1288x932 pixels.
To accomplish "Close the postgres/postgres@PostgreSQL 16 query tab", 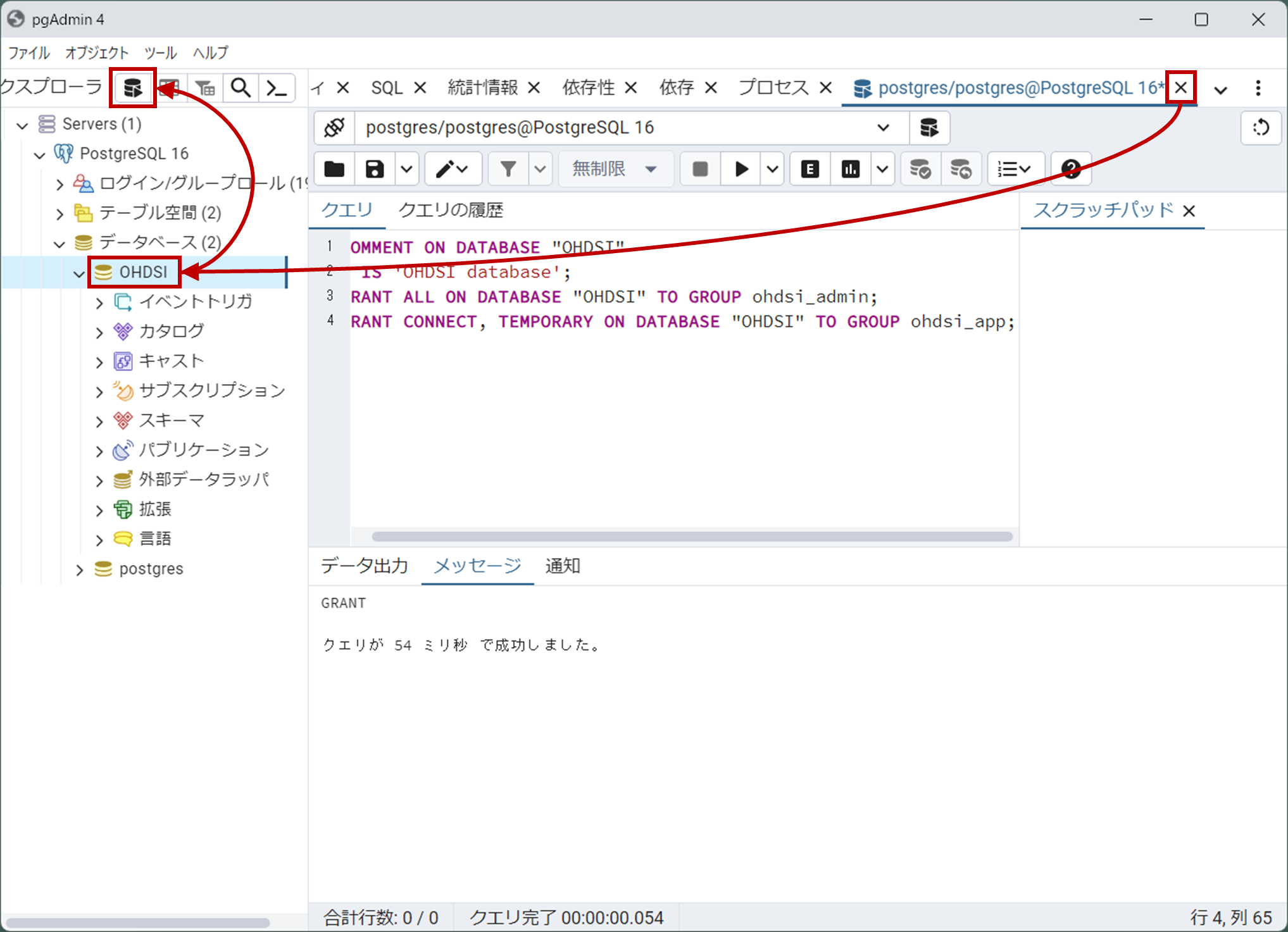I will pos(1181,87).
